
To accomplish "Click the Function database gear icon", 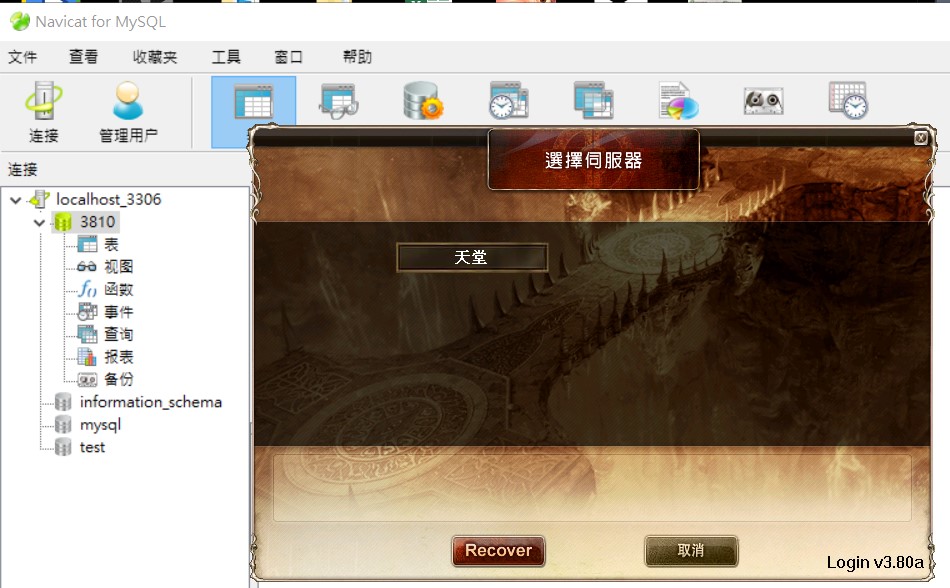I will pos(423,101).
